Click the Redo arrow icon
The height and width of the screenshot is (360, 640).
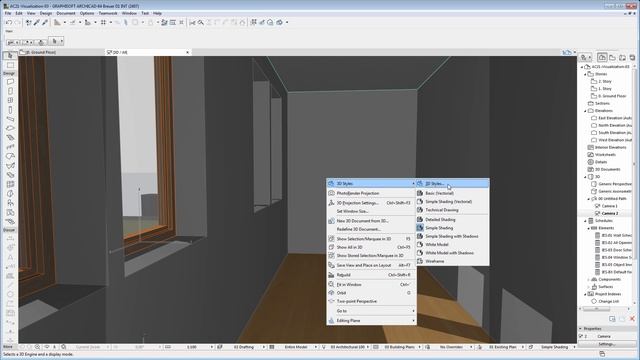tap(17, 22)
